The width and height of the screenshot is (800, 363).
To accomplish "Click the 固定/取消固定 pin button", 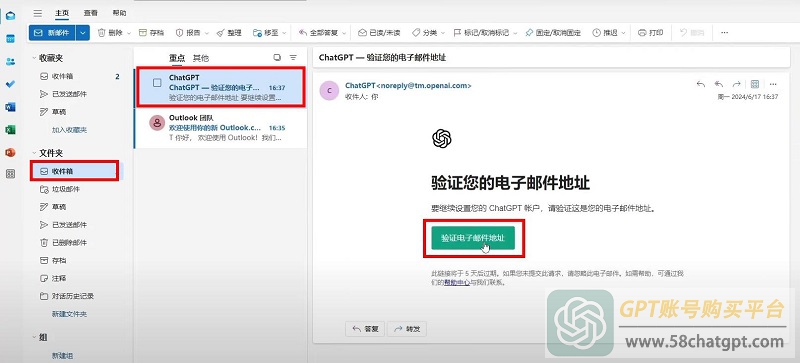I will [x=553, y=33].
